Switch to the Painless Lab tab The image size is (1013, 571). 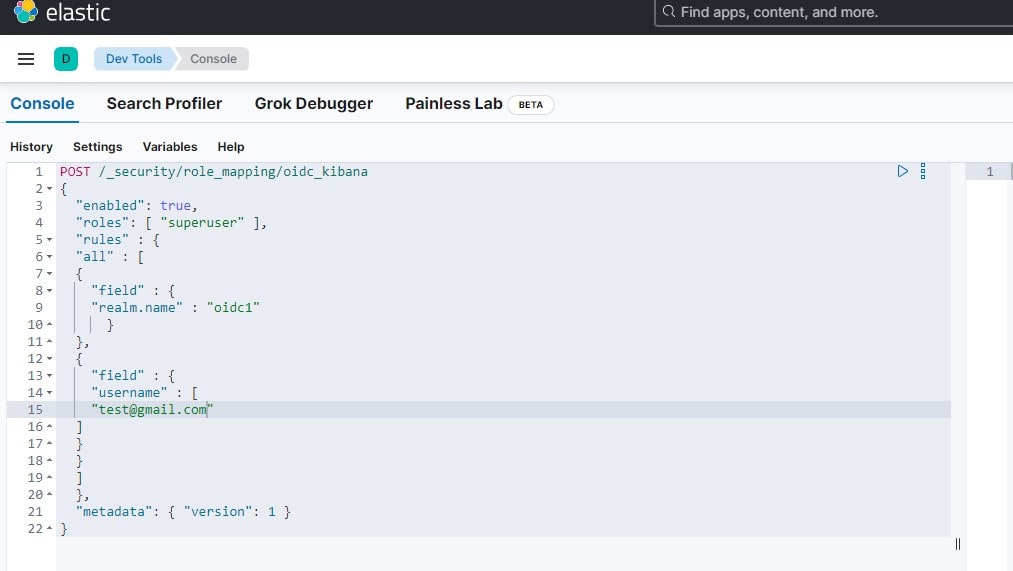(x=454, y=103)
